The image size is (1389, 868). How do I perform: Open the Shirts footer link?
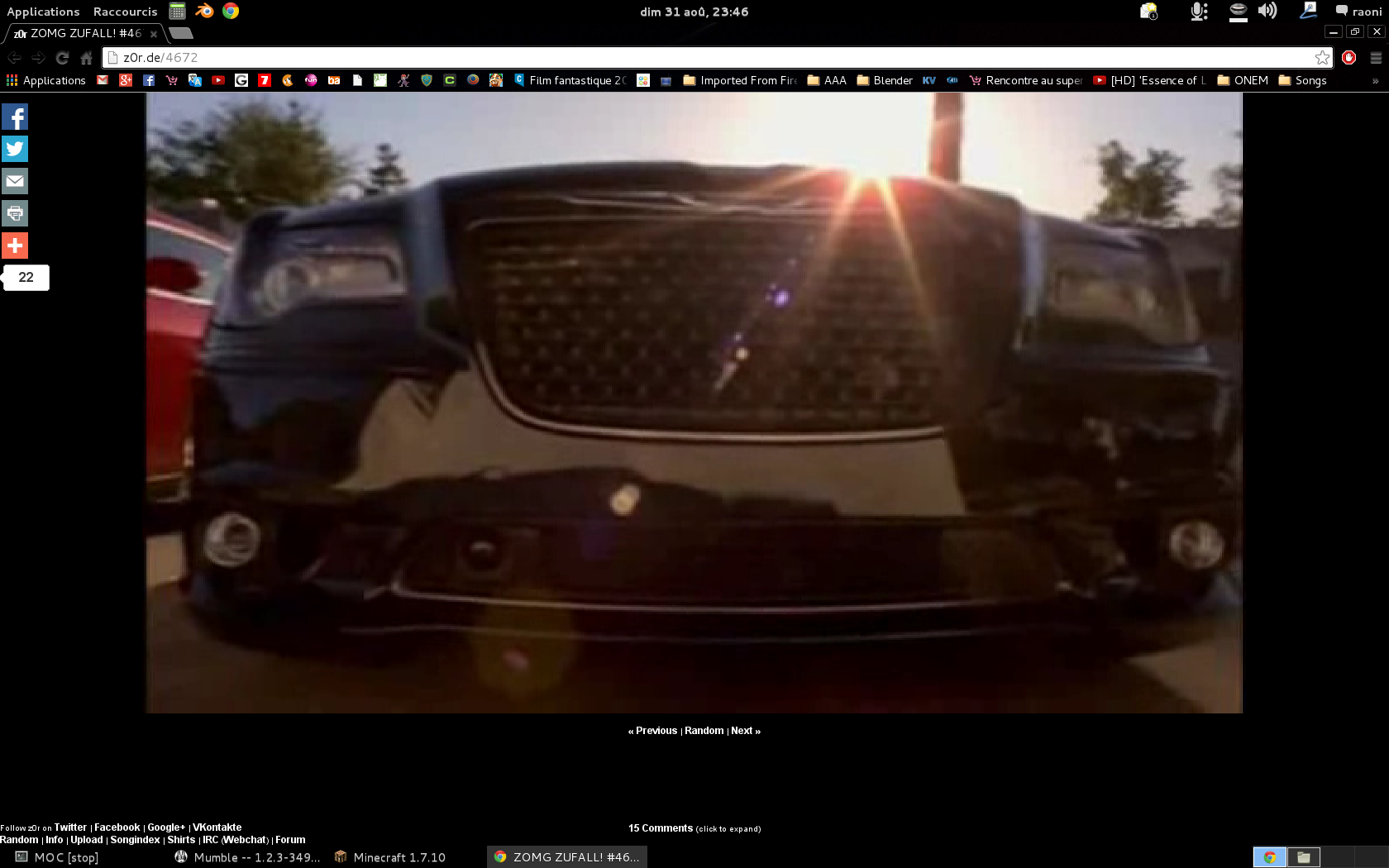(181, 840)
